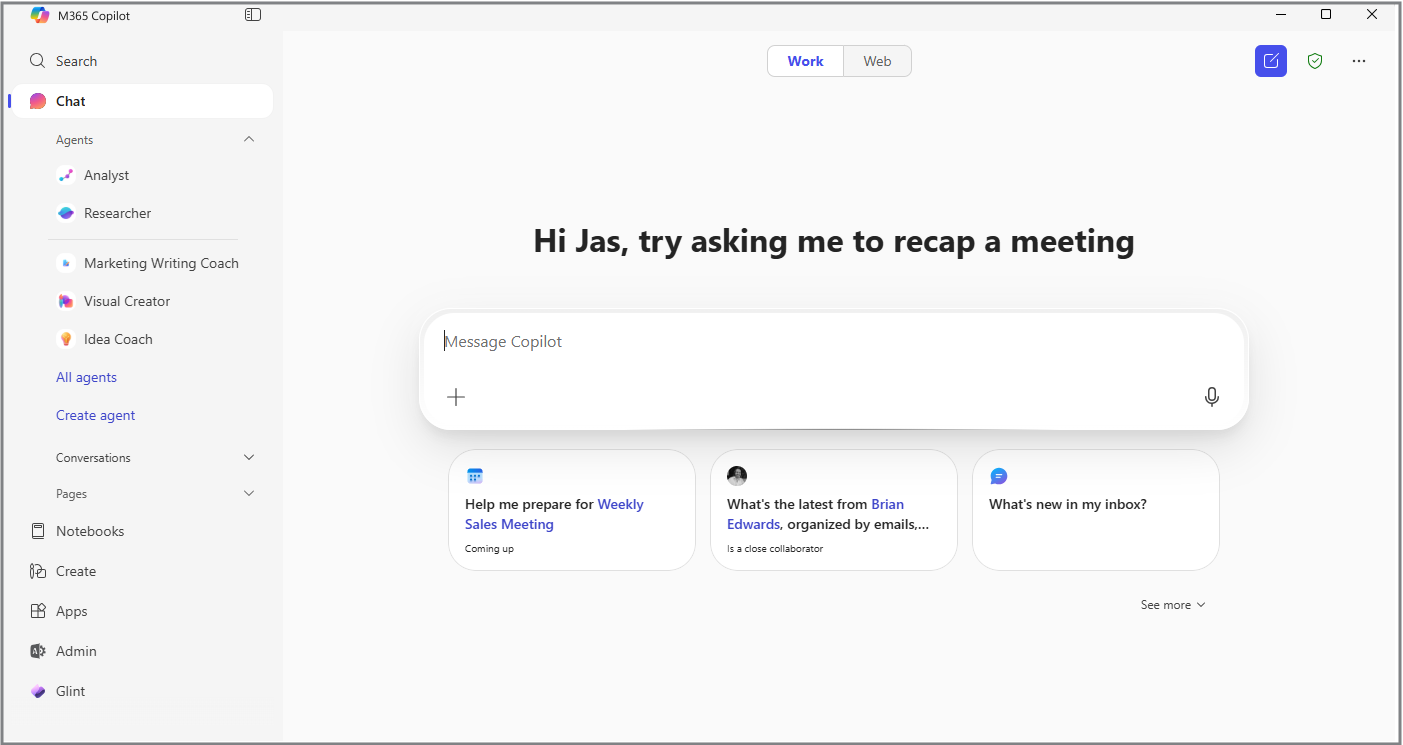Click the M365 Copilot logo icon
Image resolution: width=1403 pixels, height=745 pixels.
[40, 15]
